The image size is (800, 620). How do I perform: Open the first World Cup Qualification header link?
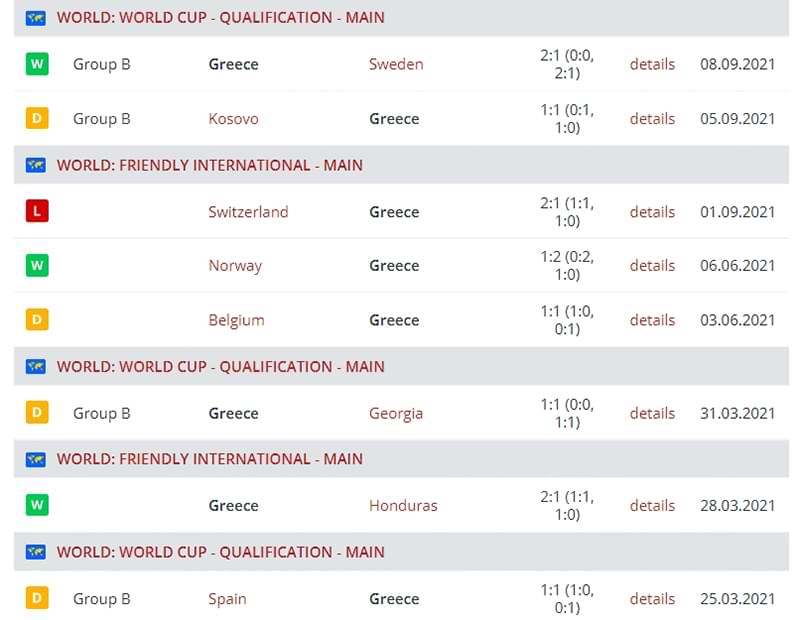tap(220, 17)
